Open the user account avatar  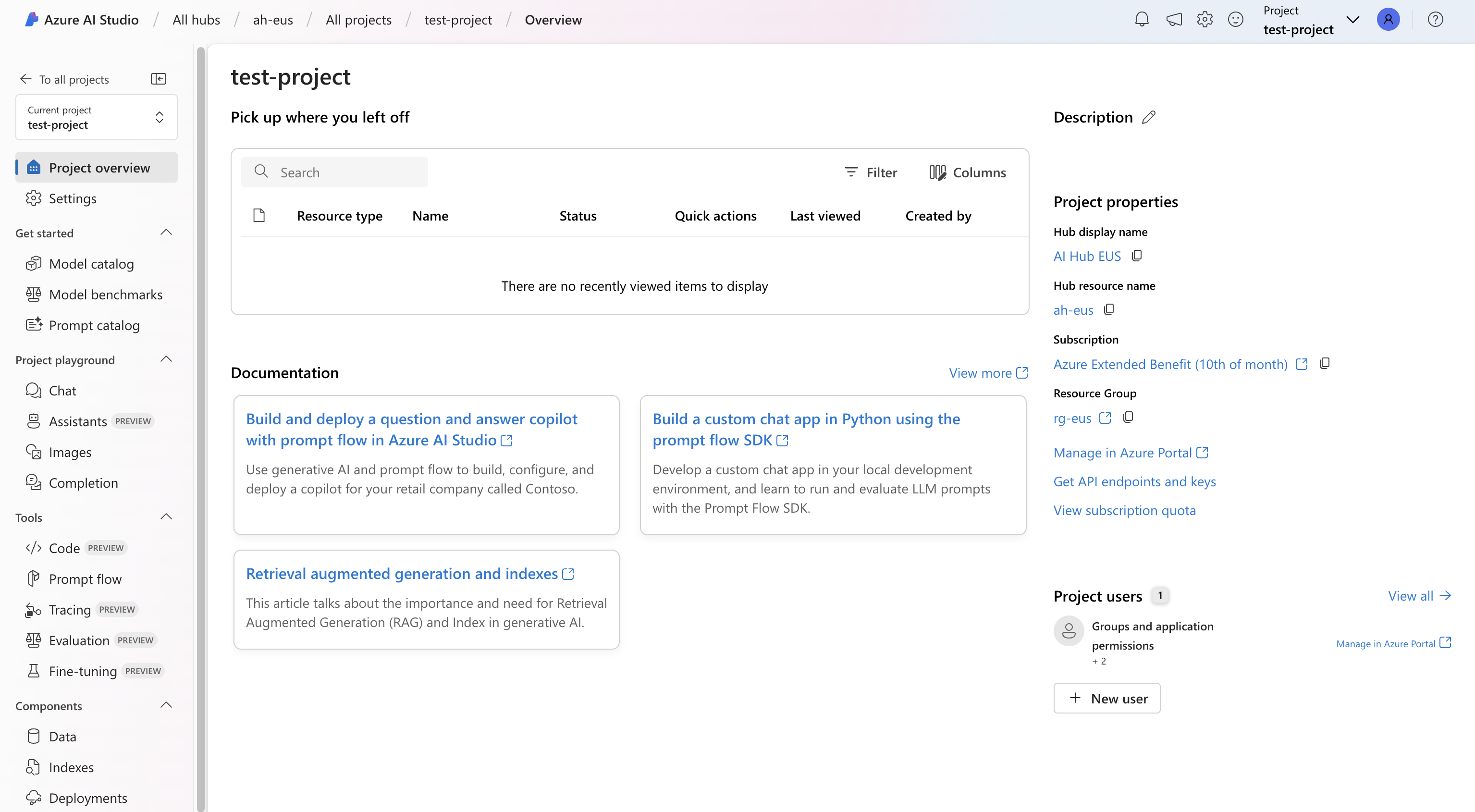1388,20
